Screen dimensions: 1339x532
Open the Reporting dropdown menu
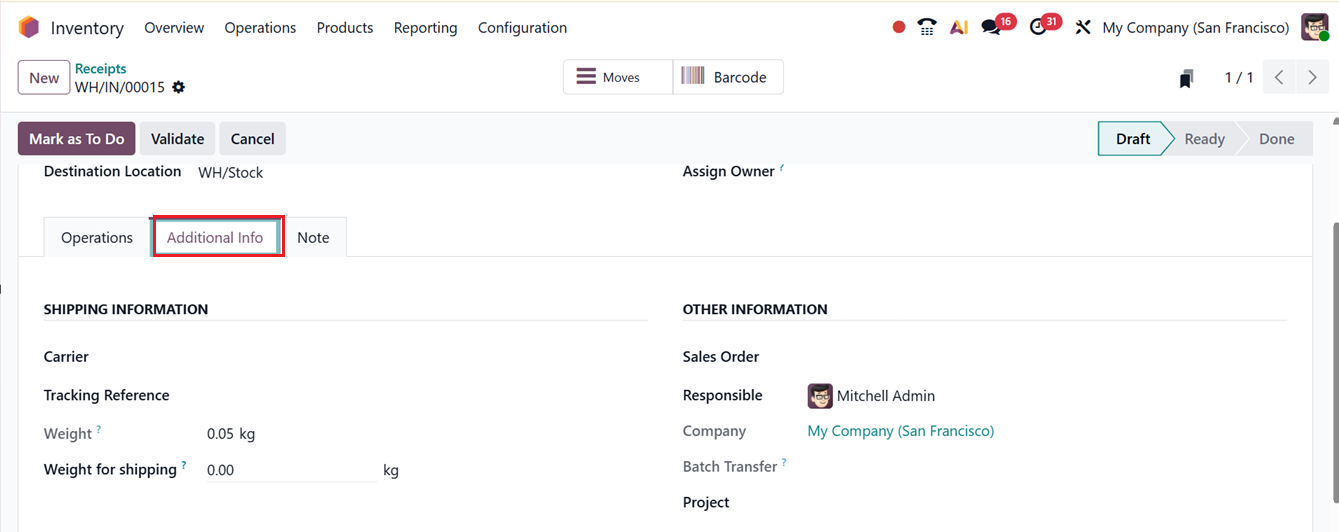425,28
